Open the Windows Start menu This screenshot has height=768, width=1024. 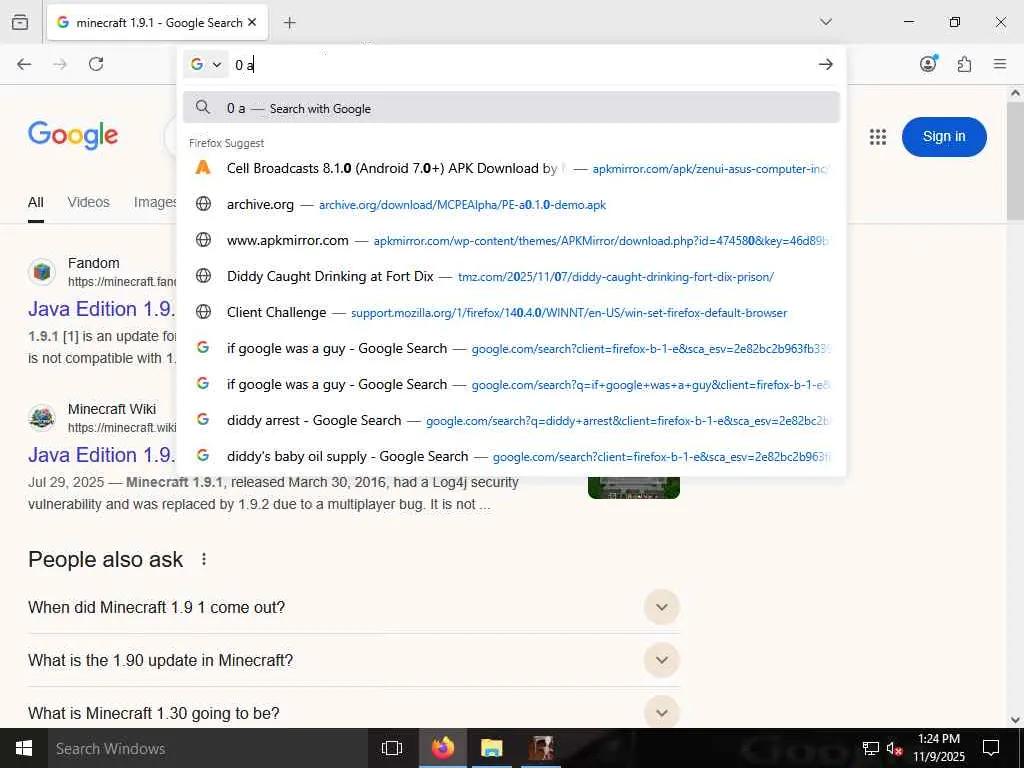pos(24,748)
